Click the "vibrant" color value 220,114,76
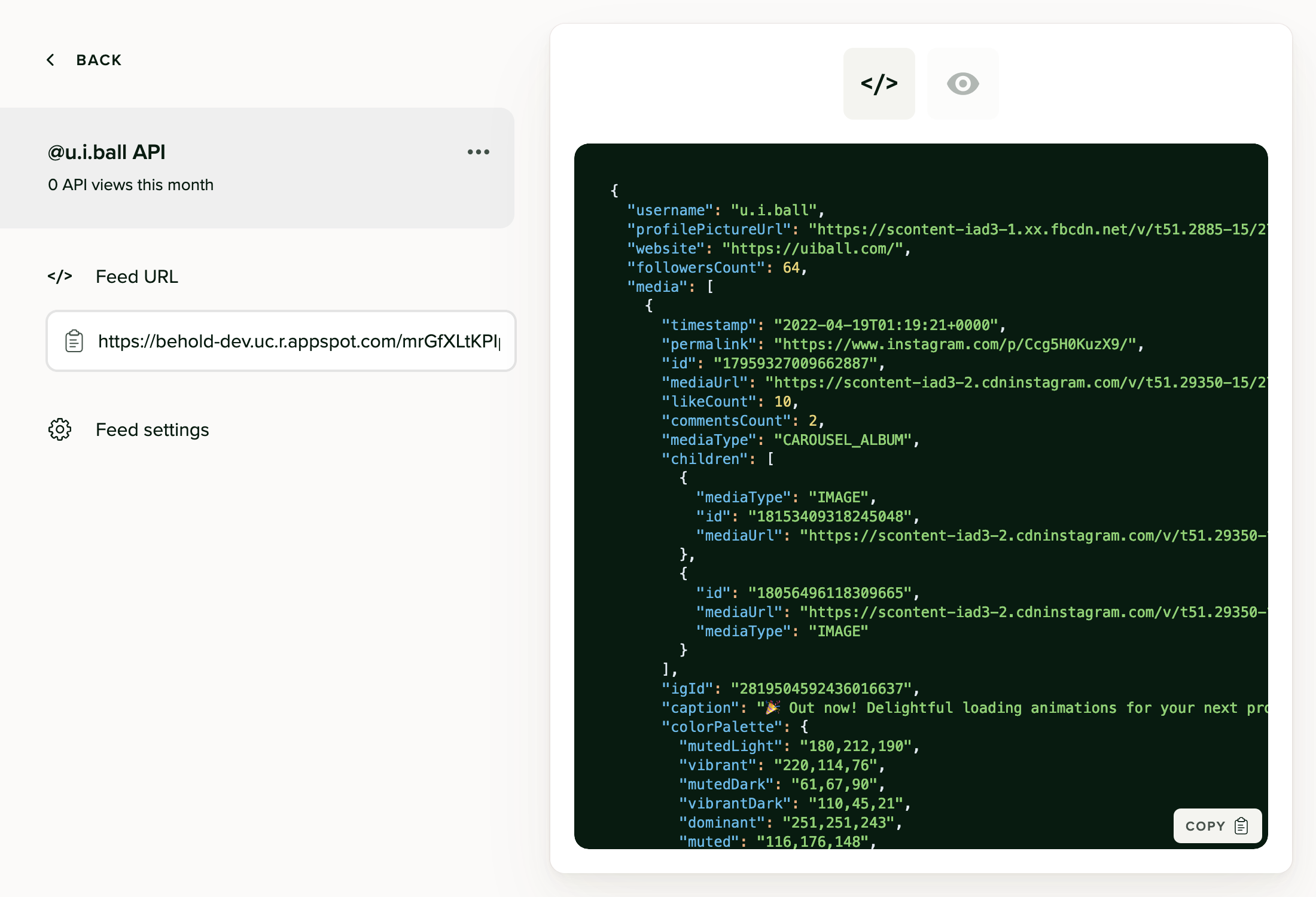Screen dimensions: 1316x897 [x=825, y=765]
